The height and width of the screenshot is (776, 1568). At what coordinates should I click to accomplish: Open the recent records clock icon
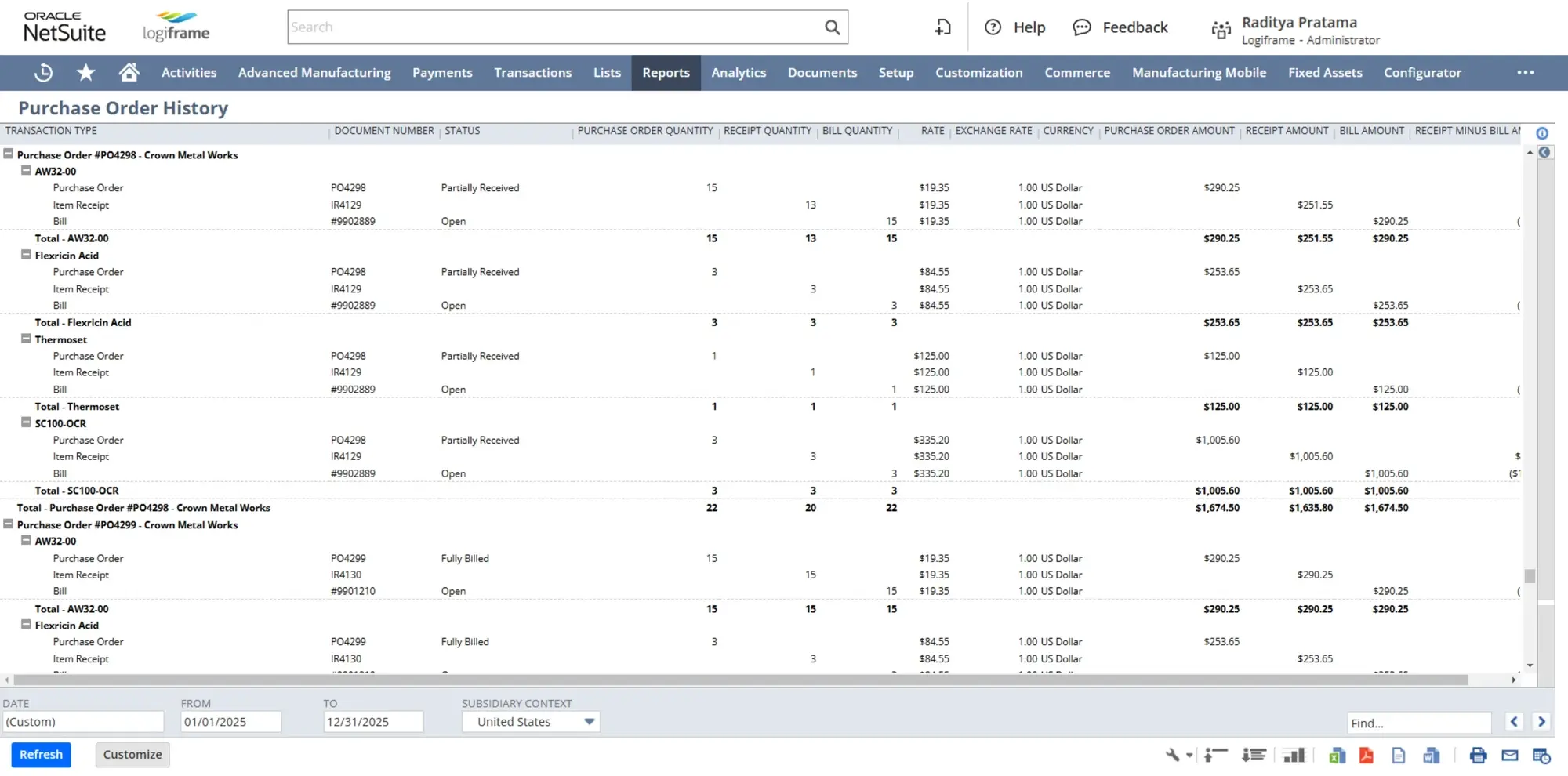coord(43,72)
